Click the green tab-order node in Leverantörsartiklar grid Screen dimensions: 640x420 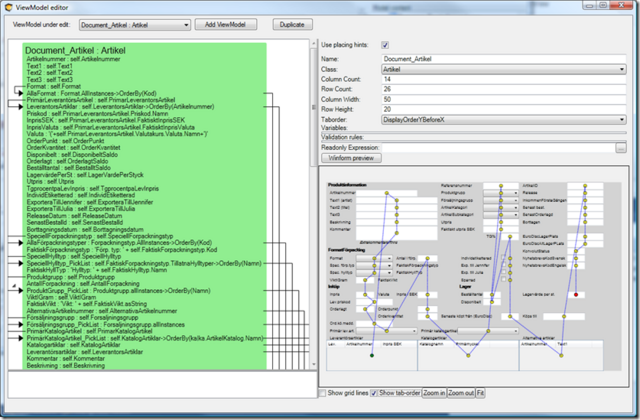point(372,356)
